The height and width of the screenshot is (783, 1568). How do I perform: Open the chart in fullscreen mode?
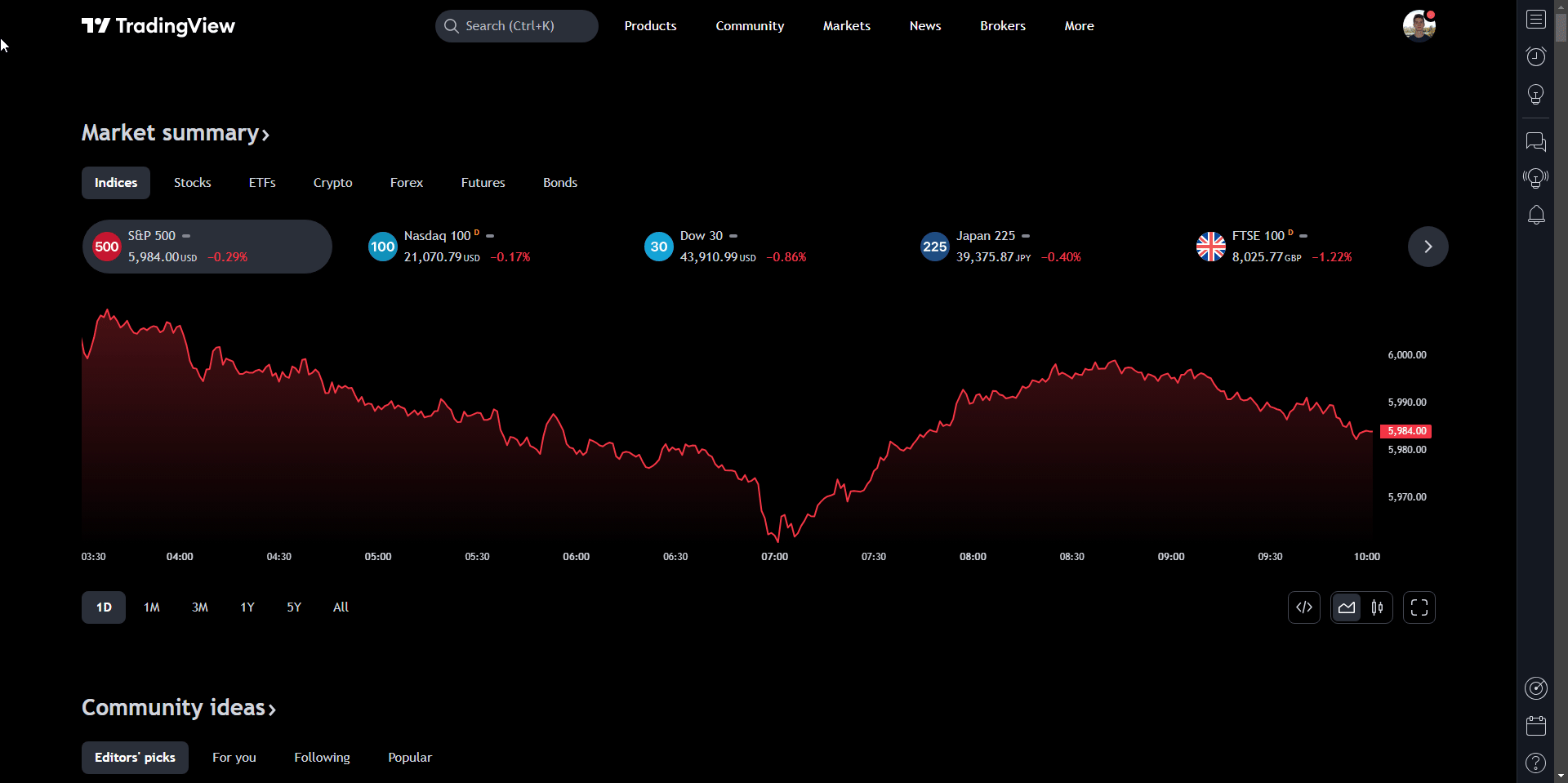click(1419, 607)
